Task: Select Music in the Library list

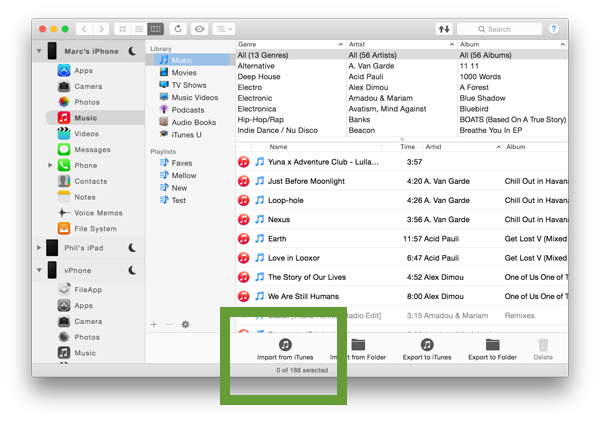Action: (192, 60)
